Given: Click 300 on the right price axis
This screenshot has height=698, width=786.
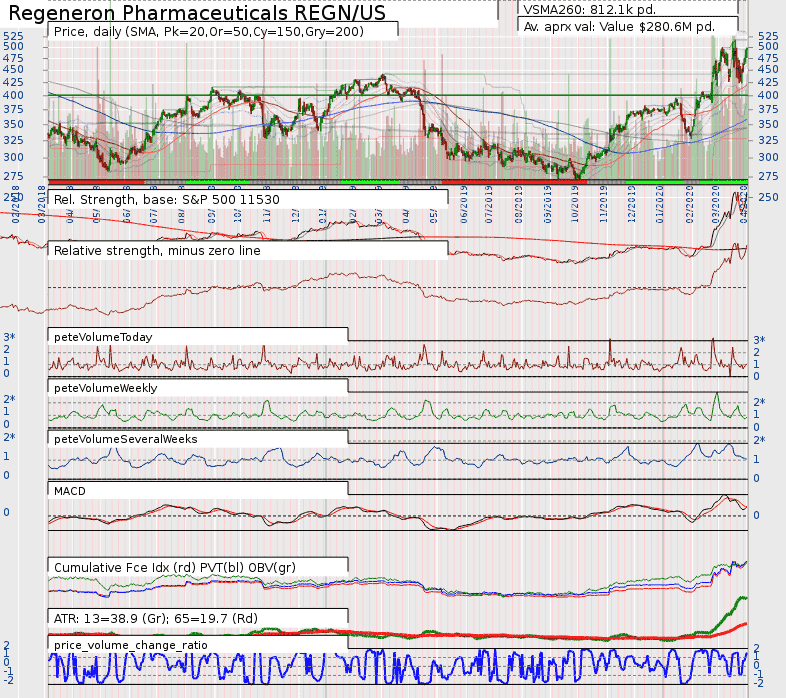Looking at the screenshot, I should pos(768,157).
